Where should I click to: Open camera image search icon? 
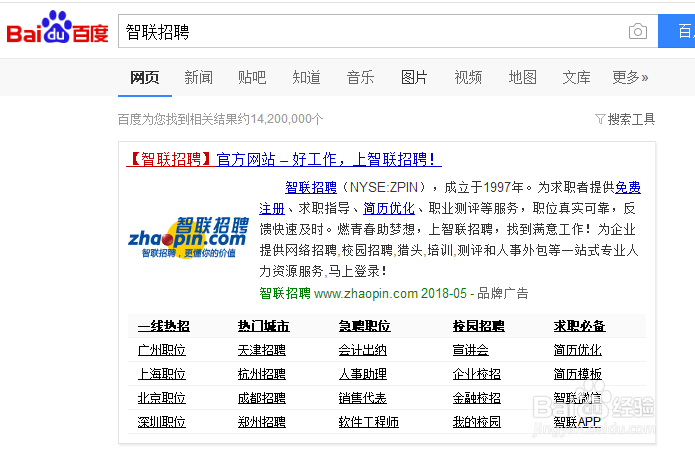click(638, 31)
